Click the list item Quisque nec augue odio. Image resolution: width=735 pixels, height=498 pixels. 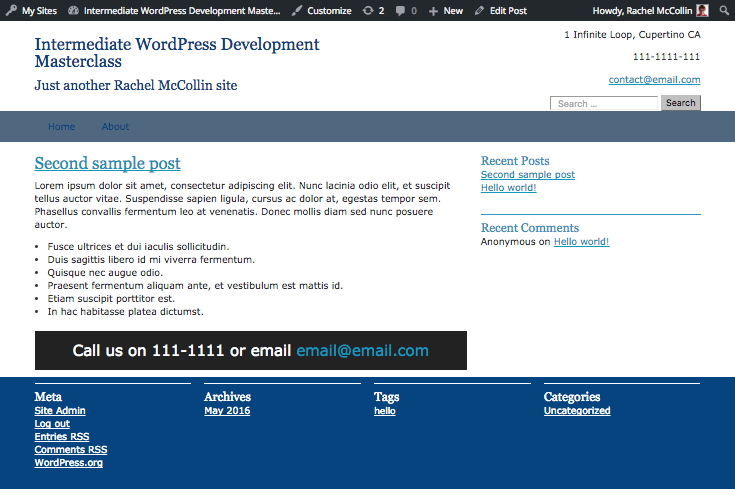click(x=105, y=272)
